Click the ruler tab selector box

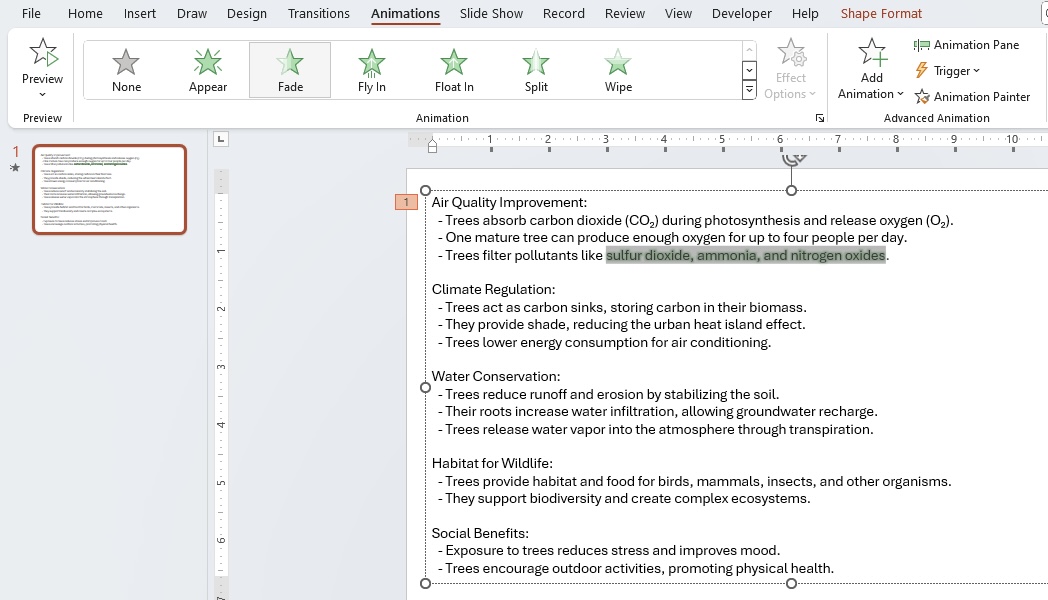[221, 139]
